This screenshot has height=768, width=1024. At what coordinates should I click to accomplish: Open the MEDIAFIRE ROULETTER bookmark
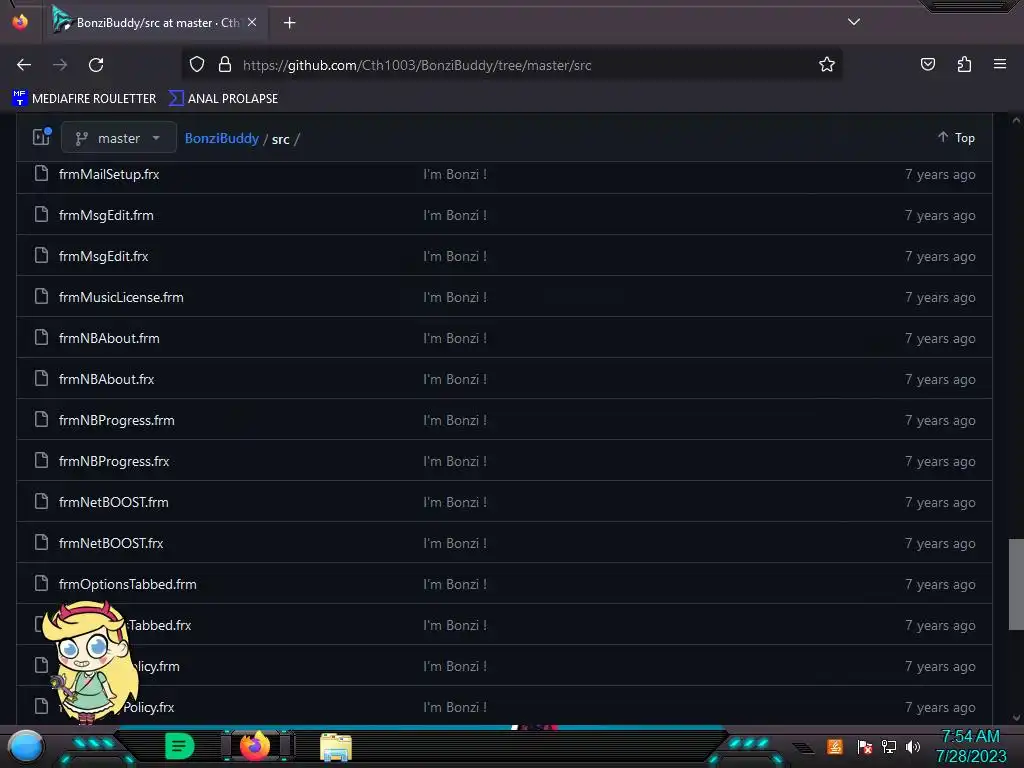84,99
